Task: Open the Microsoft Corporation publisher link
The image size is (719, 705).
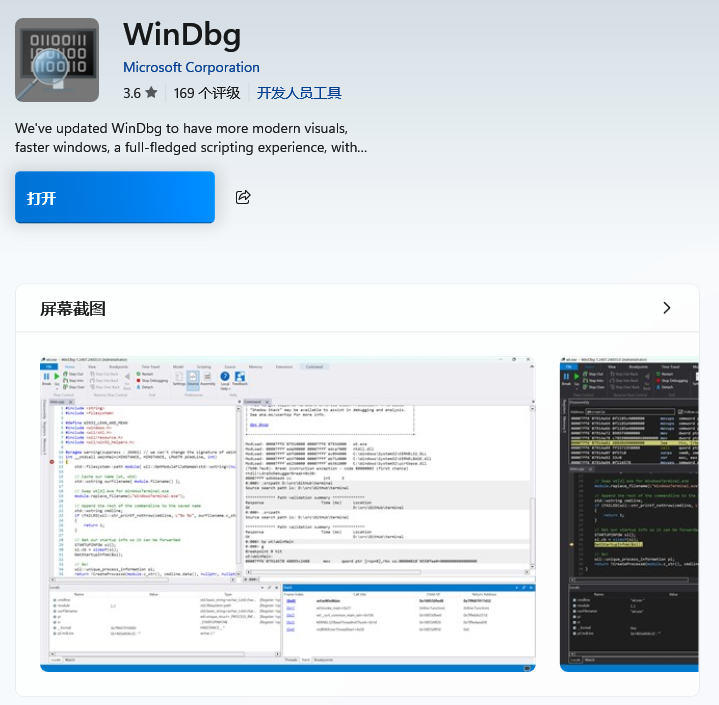Action: [191, 67]
